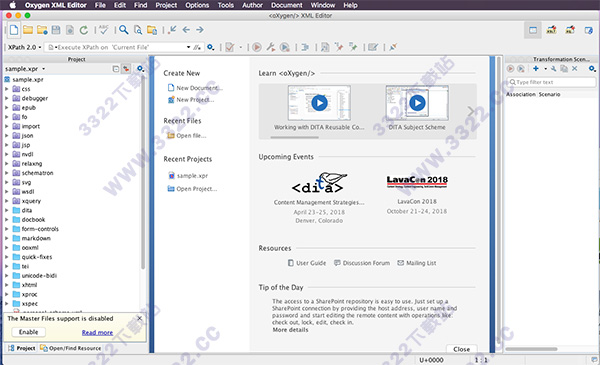Screen dimensions: 600x365
Task: Expand the docbook folder
Action: (x=7, y=220)
